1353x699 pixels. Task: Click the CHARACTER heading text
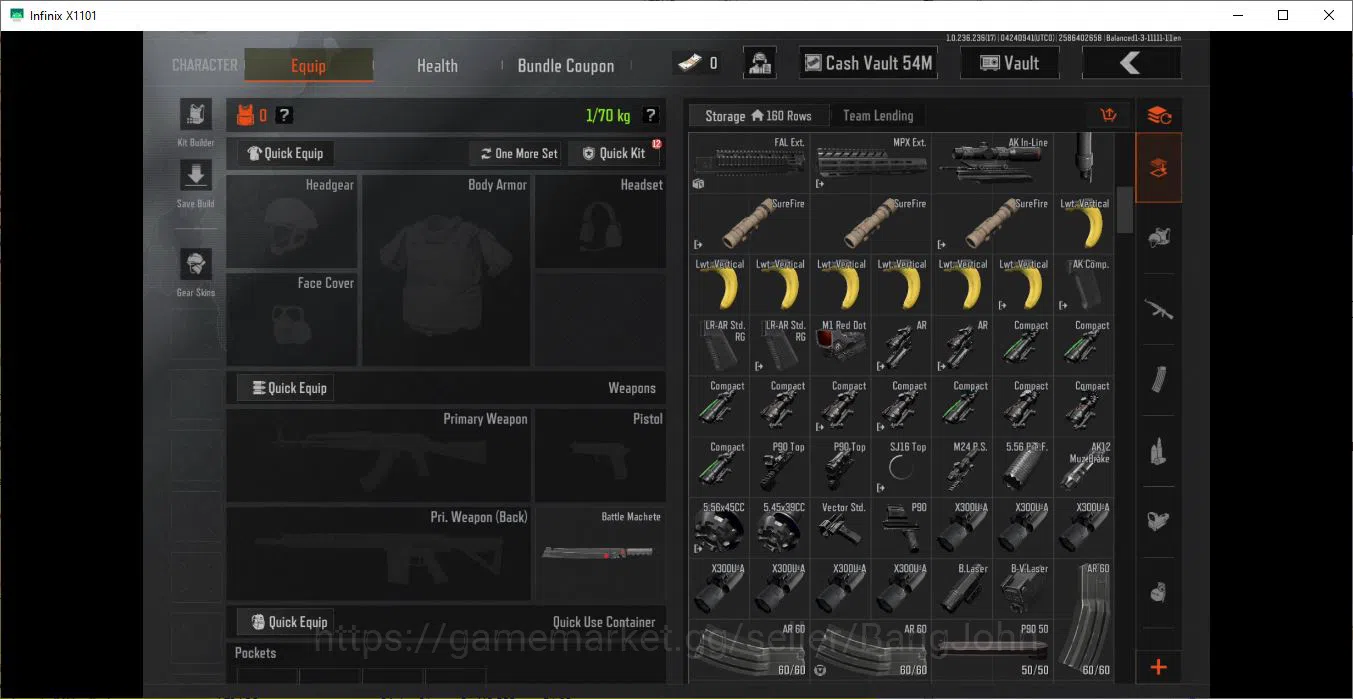coord(205,65)
